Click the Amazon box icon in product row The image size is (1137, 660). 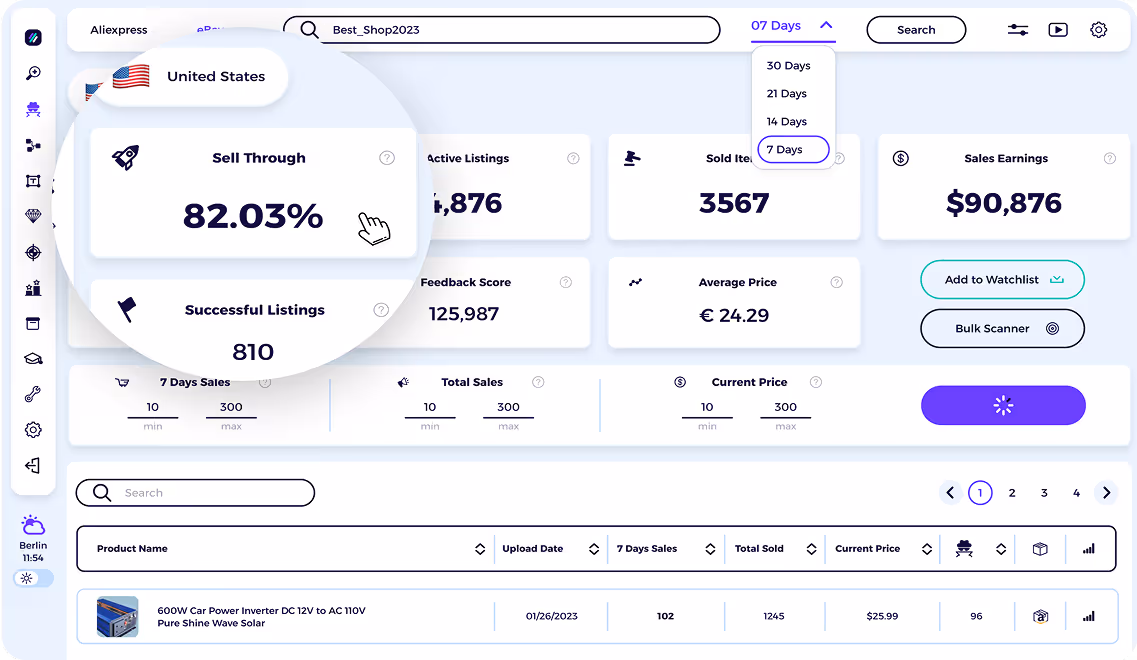(1040, 616)
